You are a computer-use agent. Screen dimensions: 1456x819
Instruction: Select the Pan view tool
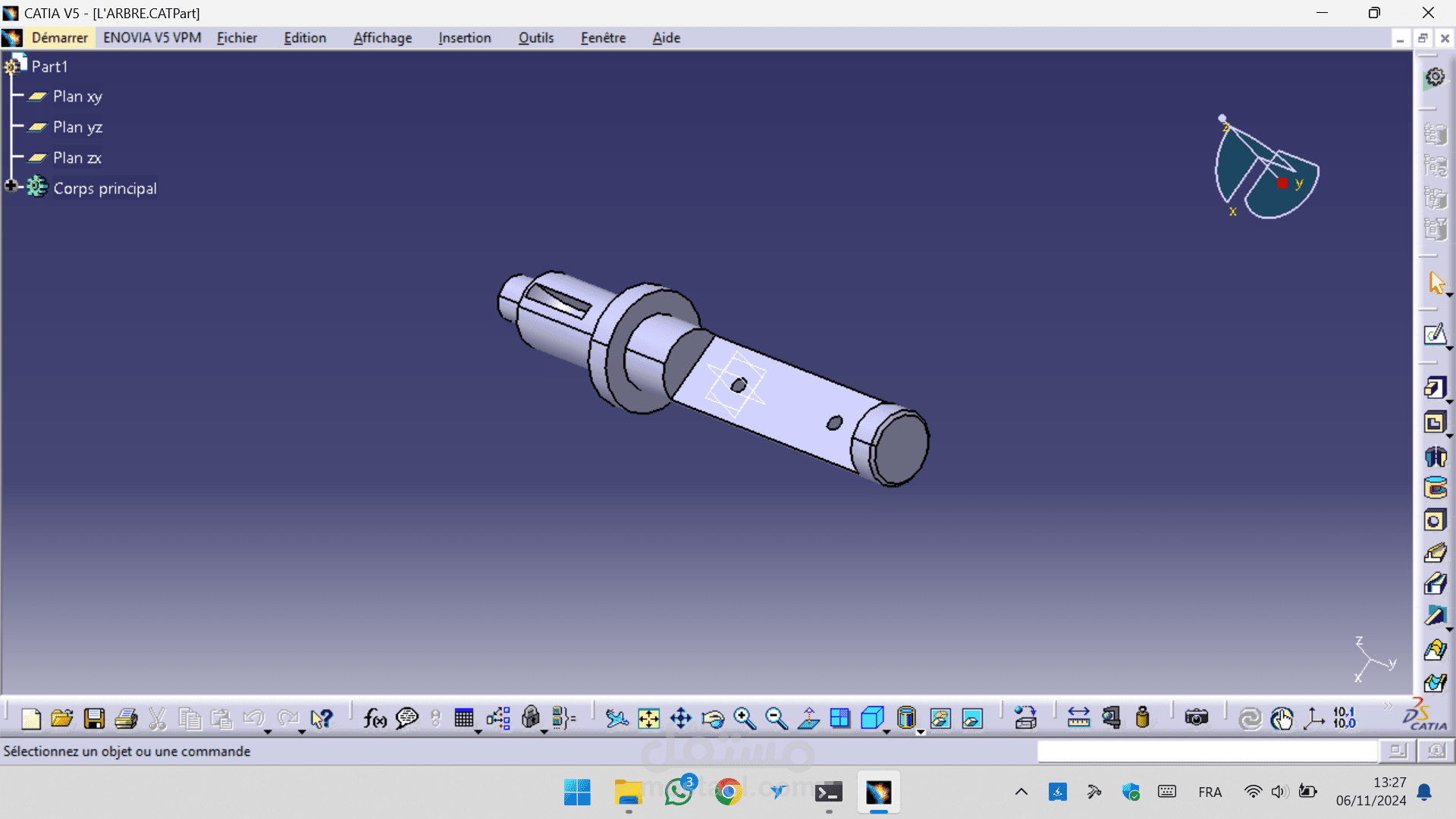click(x=681, y=718)
